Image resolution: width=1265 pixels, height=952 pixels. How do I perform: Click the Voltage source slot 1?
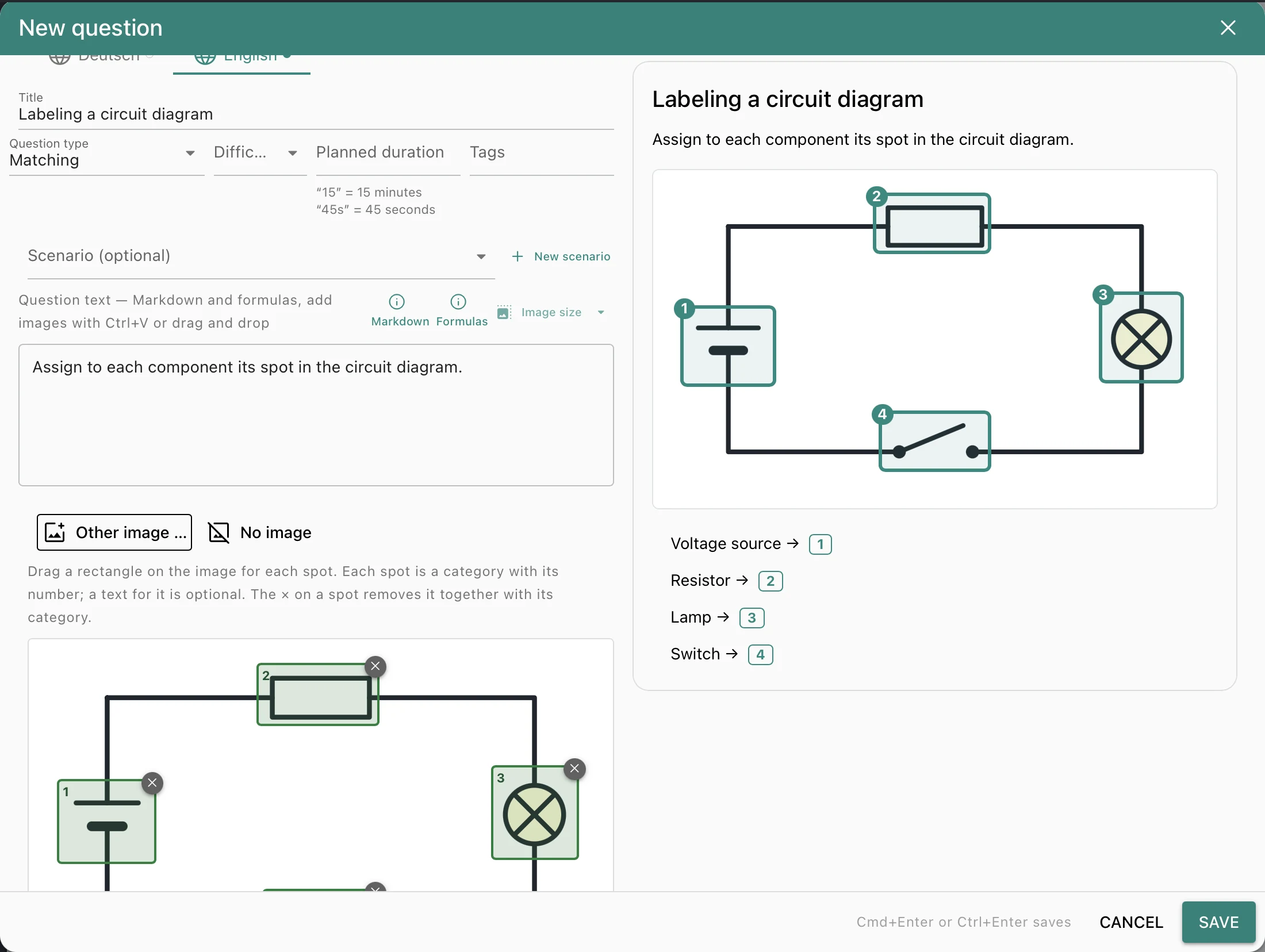[820, 544]
